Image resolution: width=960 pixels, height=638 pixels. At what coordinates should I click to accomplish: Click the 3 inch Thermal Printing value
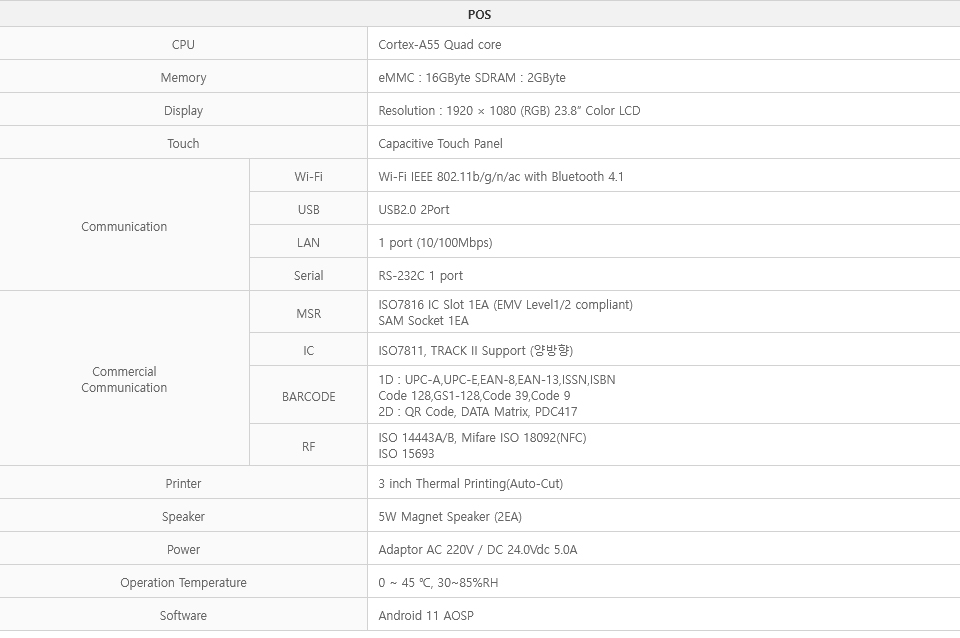(470, 484)
